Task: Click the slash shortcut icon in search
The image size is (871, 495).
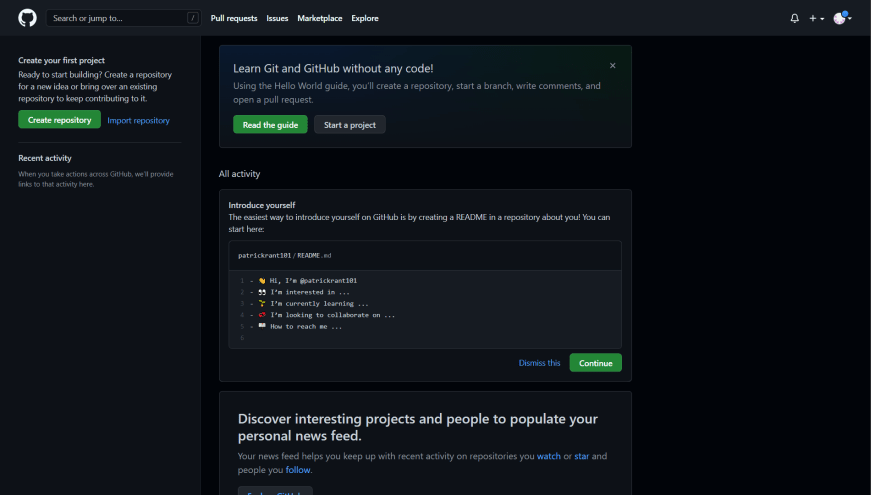Action: pyautogui.click(x=193, y=18)
